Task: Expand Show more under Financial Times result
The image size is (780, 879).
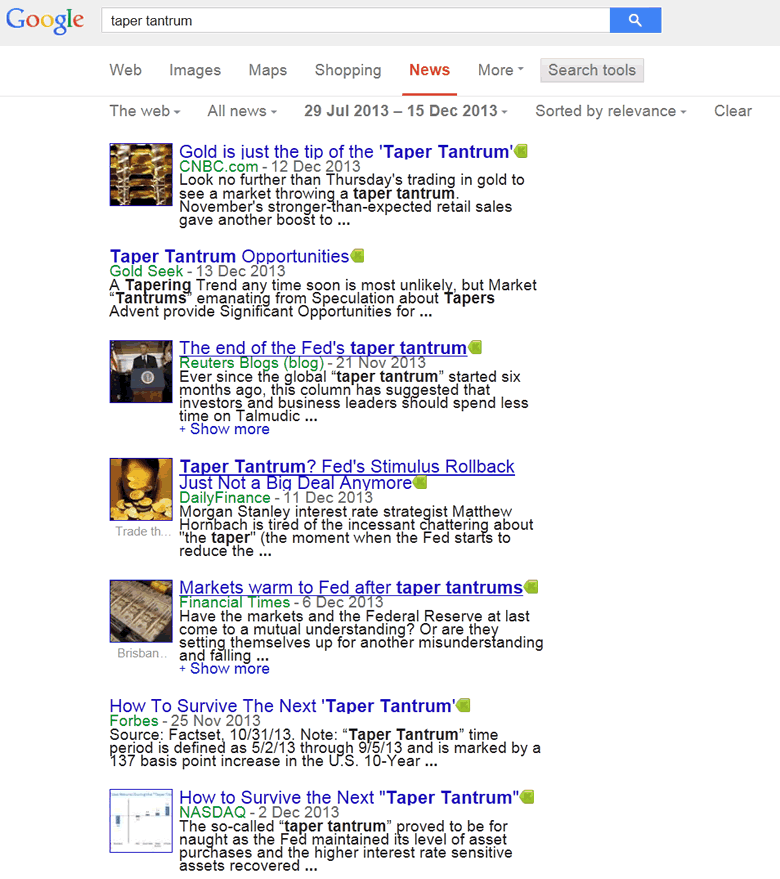Action: [x=224, y=669]
